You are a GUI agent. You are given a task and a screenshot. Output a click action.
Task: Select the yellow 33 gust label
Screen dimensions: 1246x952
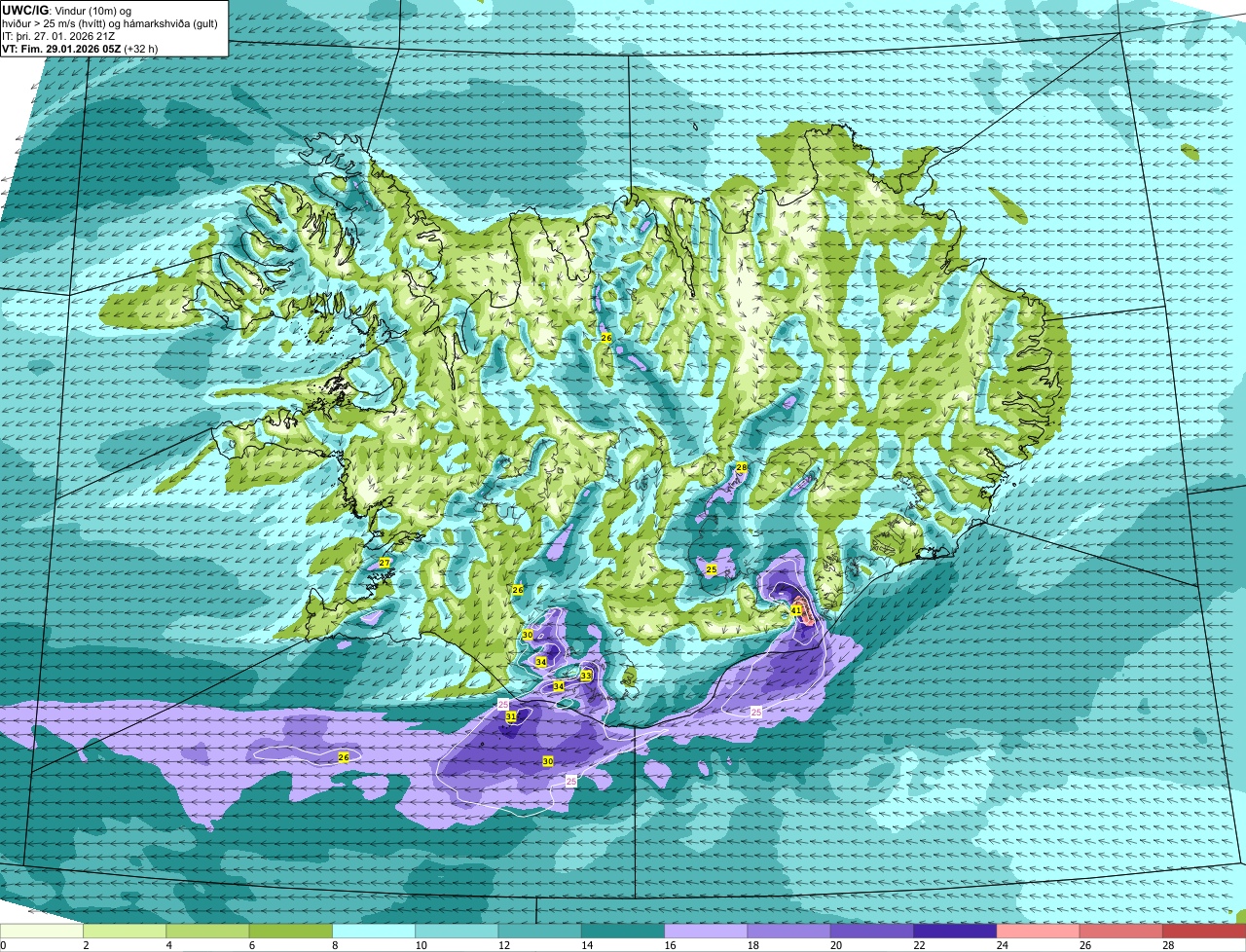(586, 676)
